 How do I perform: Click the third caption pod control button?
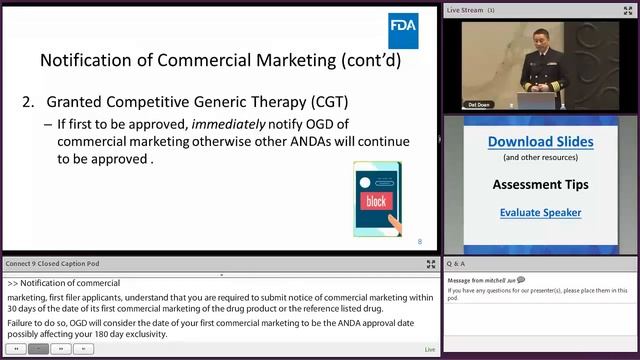tap(61, 349)
